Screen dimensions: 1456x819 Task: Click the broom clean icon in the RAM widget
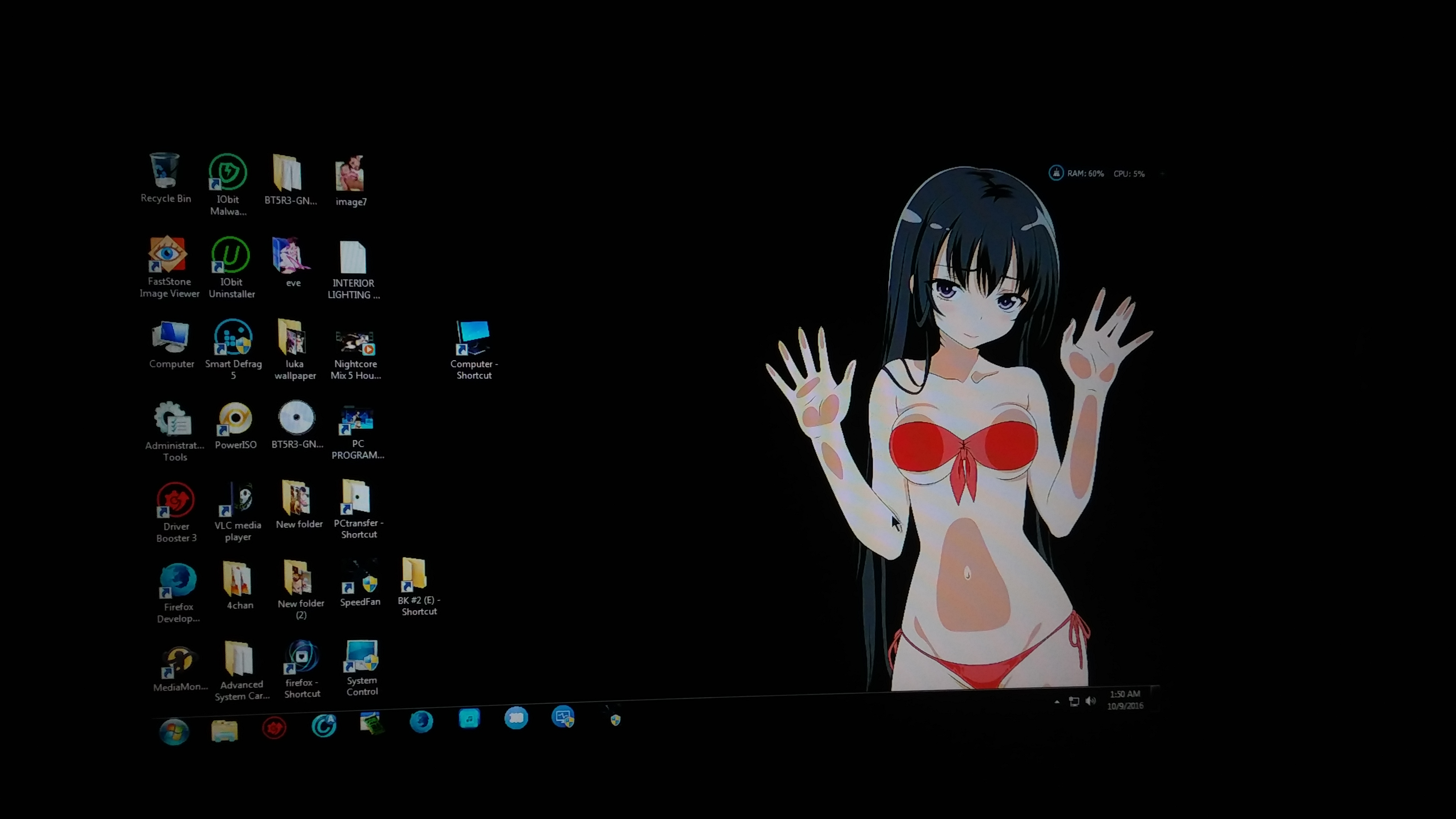tap(1056, 173)
